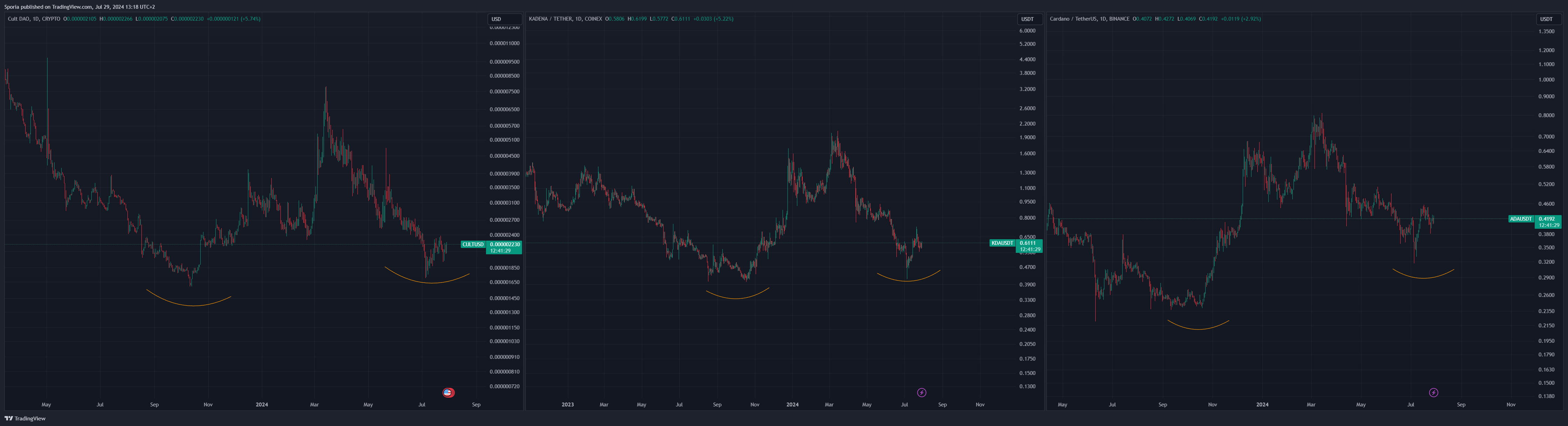Click the Cardano high value H0.4272

(x=1165, y=19)
